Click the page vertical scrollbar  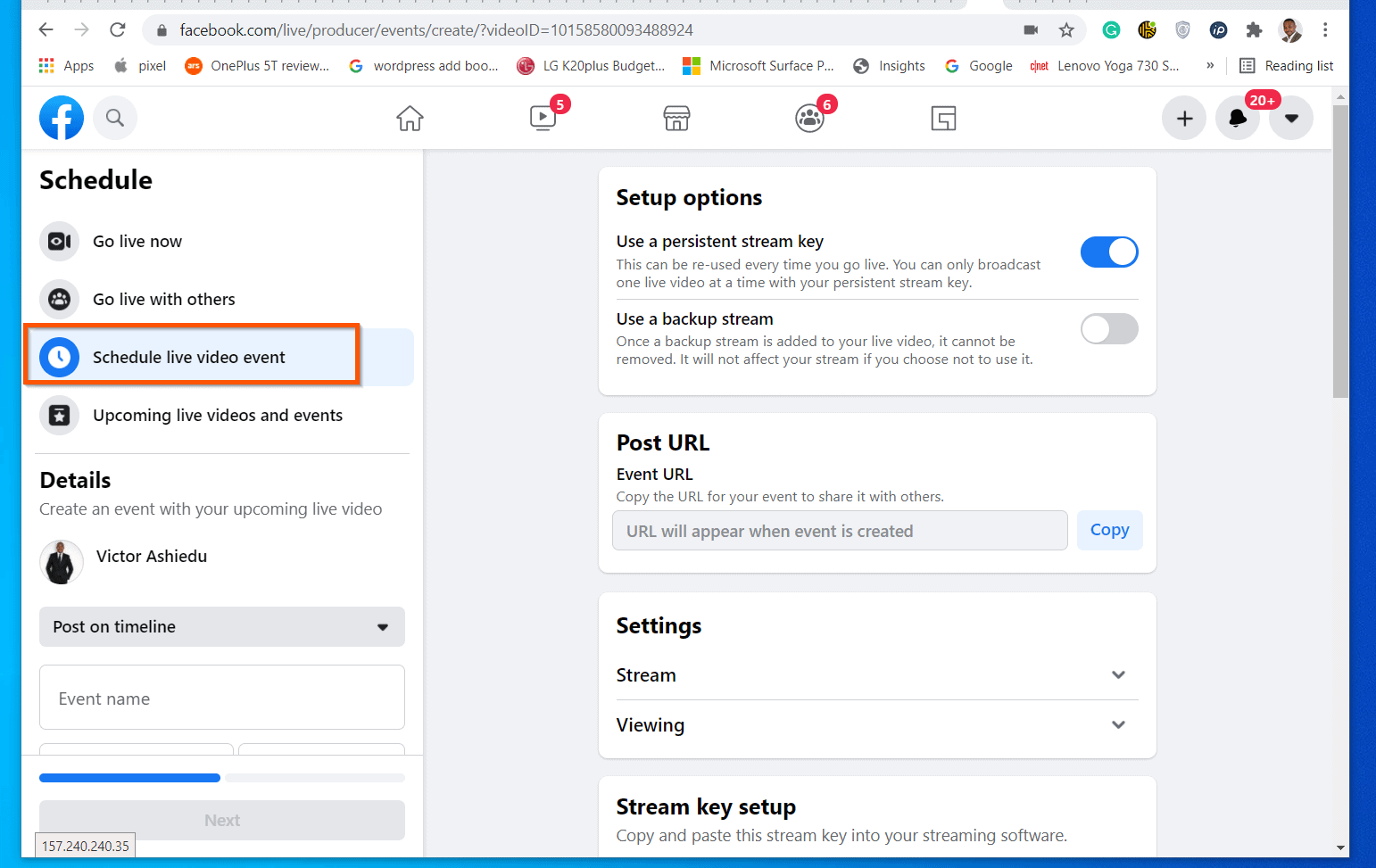coord(1340,252)
